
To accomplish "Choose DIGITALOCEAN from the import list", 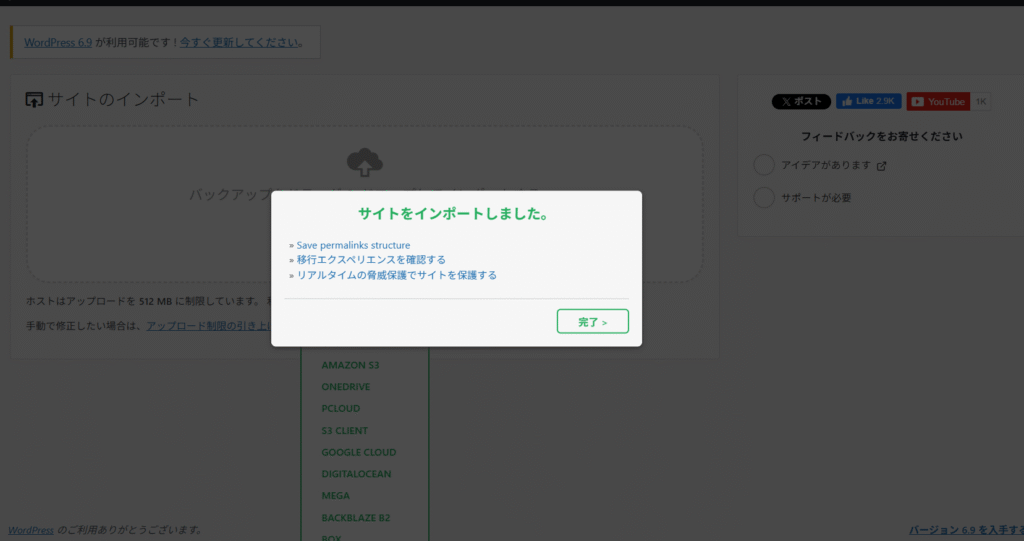I will tap(356, 474).
